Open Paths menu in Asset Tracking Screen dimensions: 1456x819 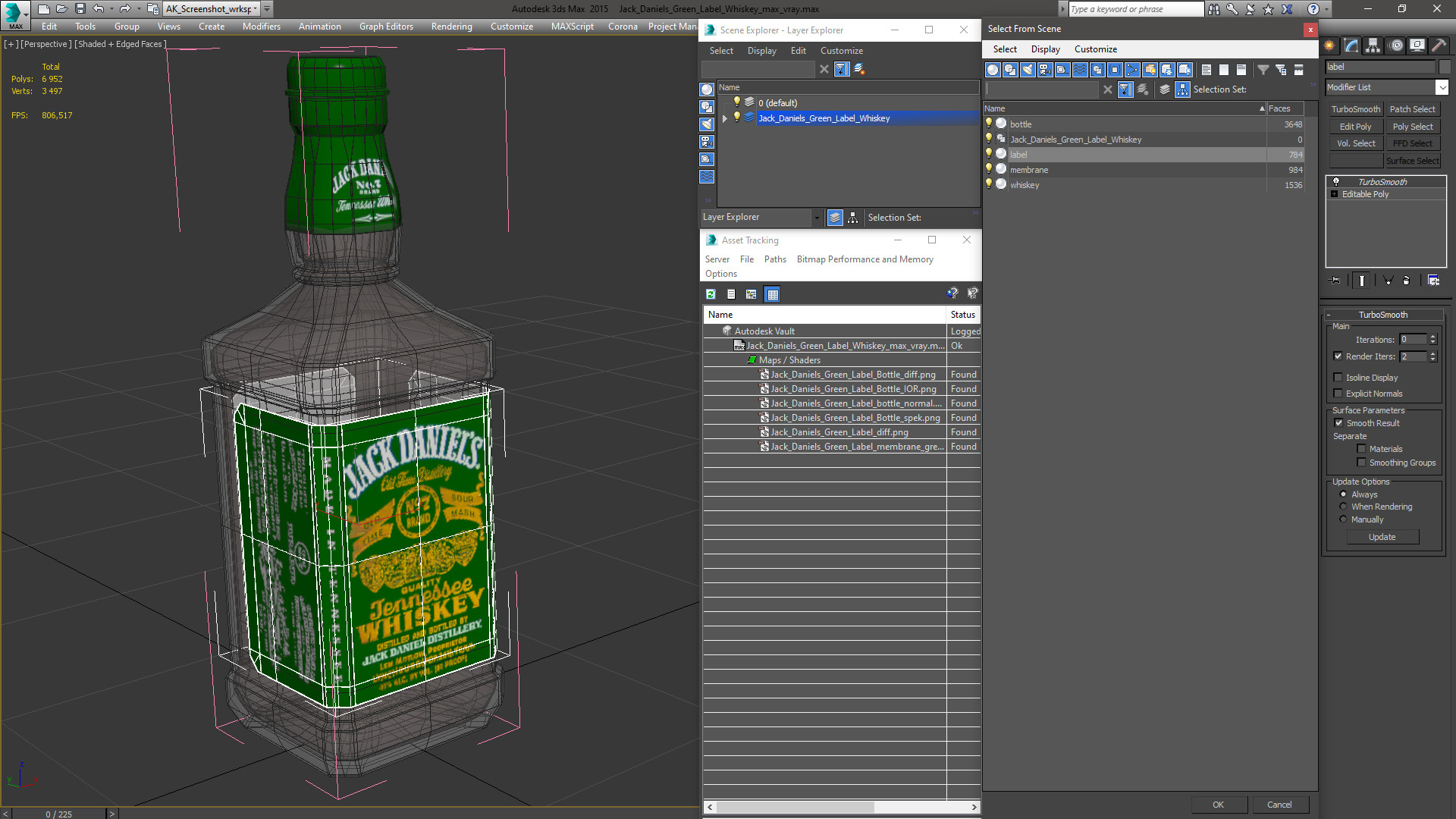pos(775,259)
